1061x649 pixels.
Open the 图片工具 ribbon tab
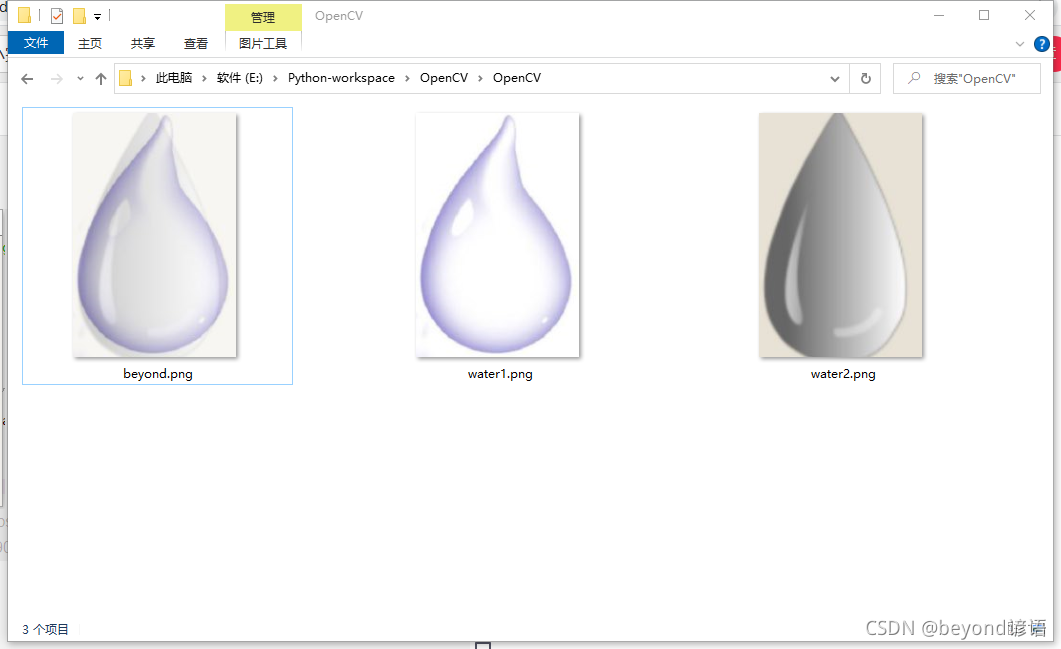(263, 43)
